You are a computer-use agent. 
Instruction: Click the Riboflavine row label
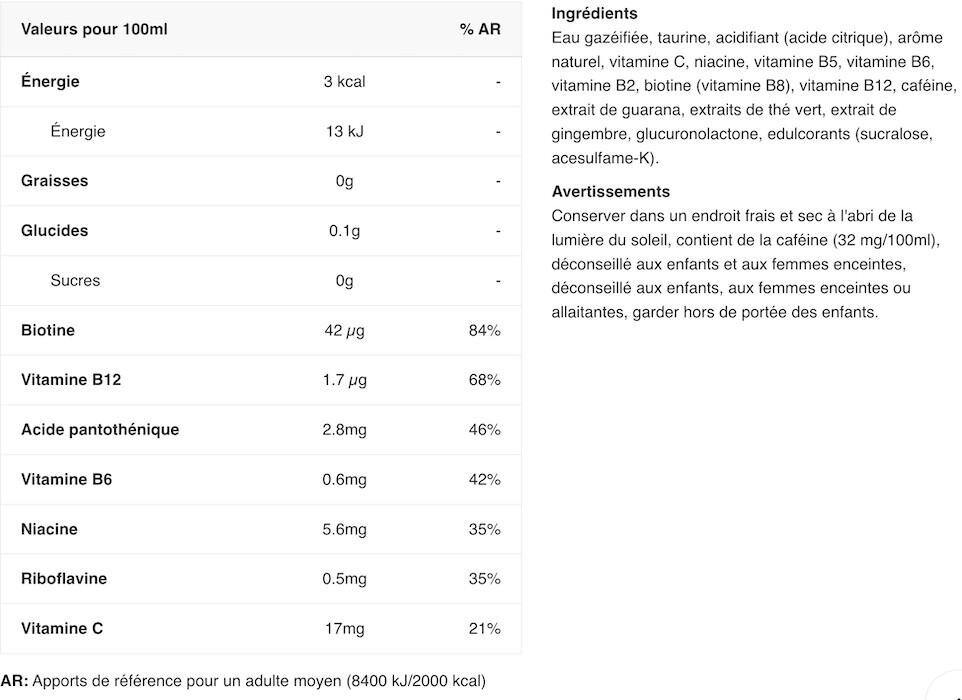tap(64, 579)
